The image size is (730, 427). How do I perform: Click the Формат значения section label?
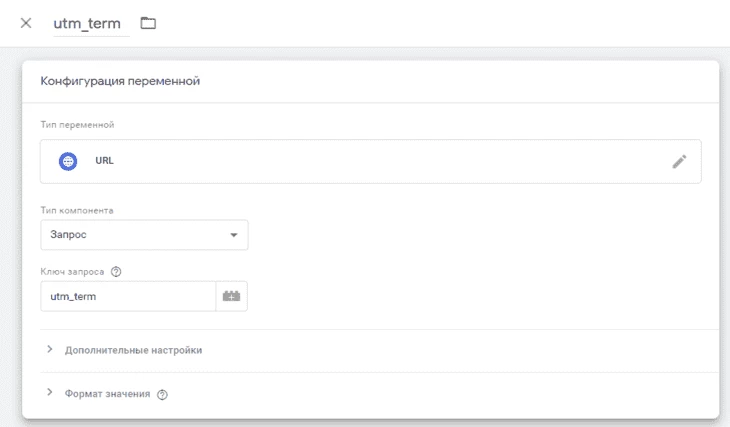point(108,394)
